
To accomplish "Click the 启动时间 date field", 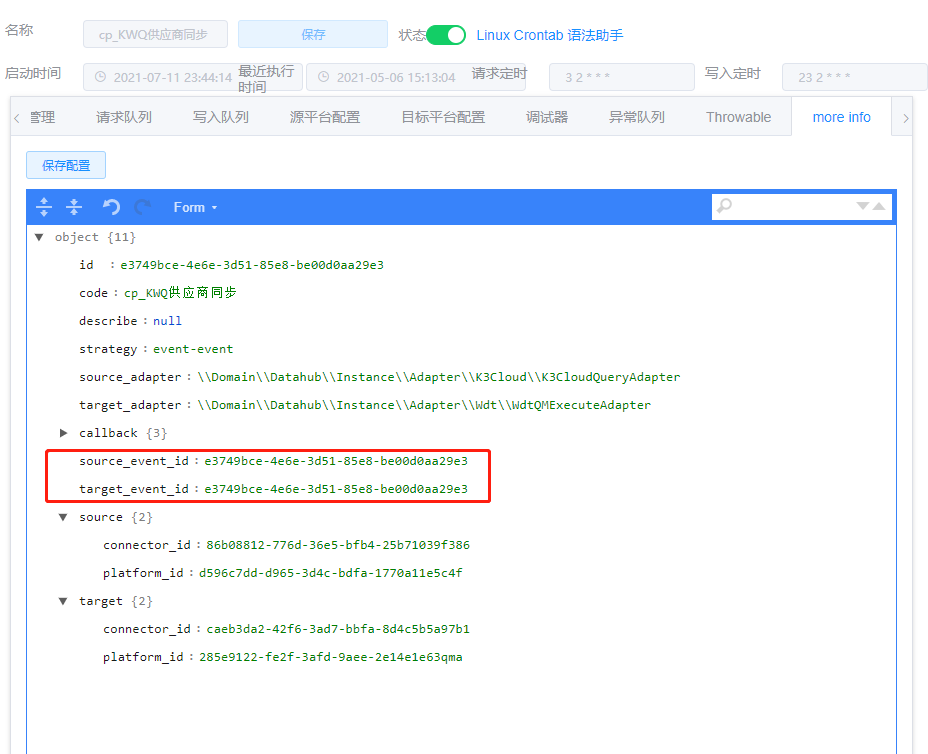I will click(193, 77).
